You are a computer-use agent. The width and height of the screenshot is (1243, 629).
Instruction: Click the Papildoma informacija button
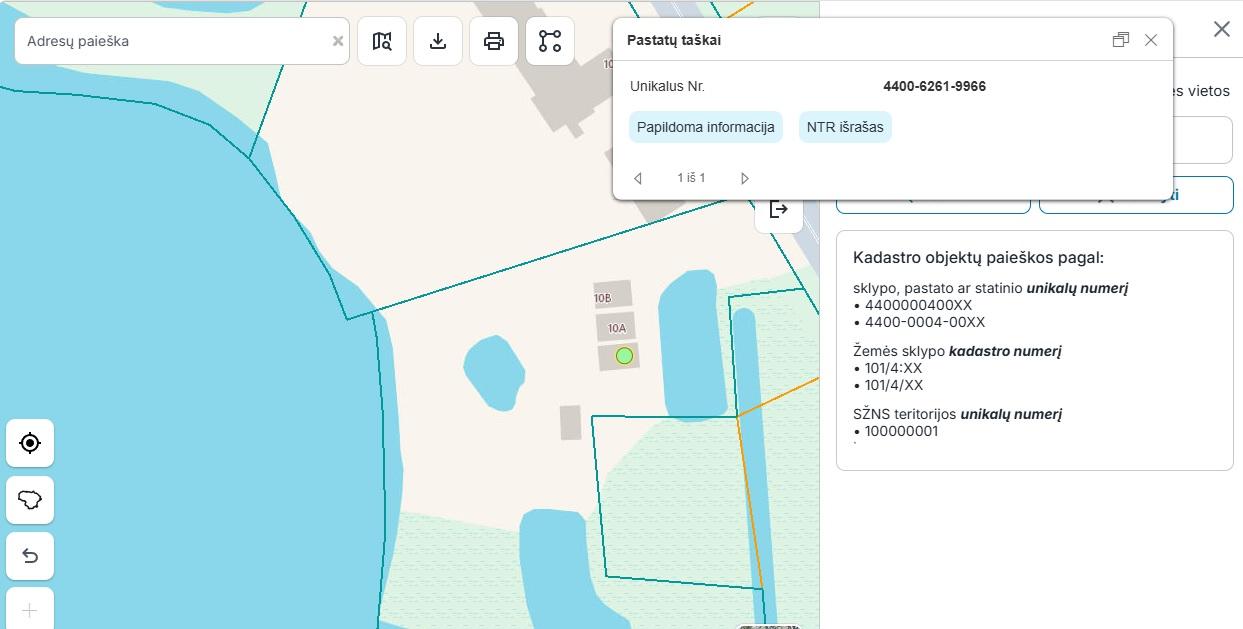coord(706,128)
